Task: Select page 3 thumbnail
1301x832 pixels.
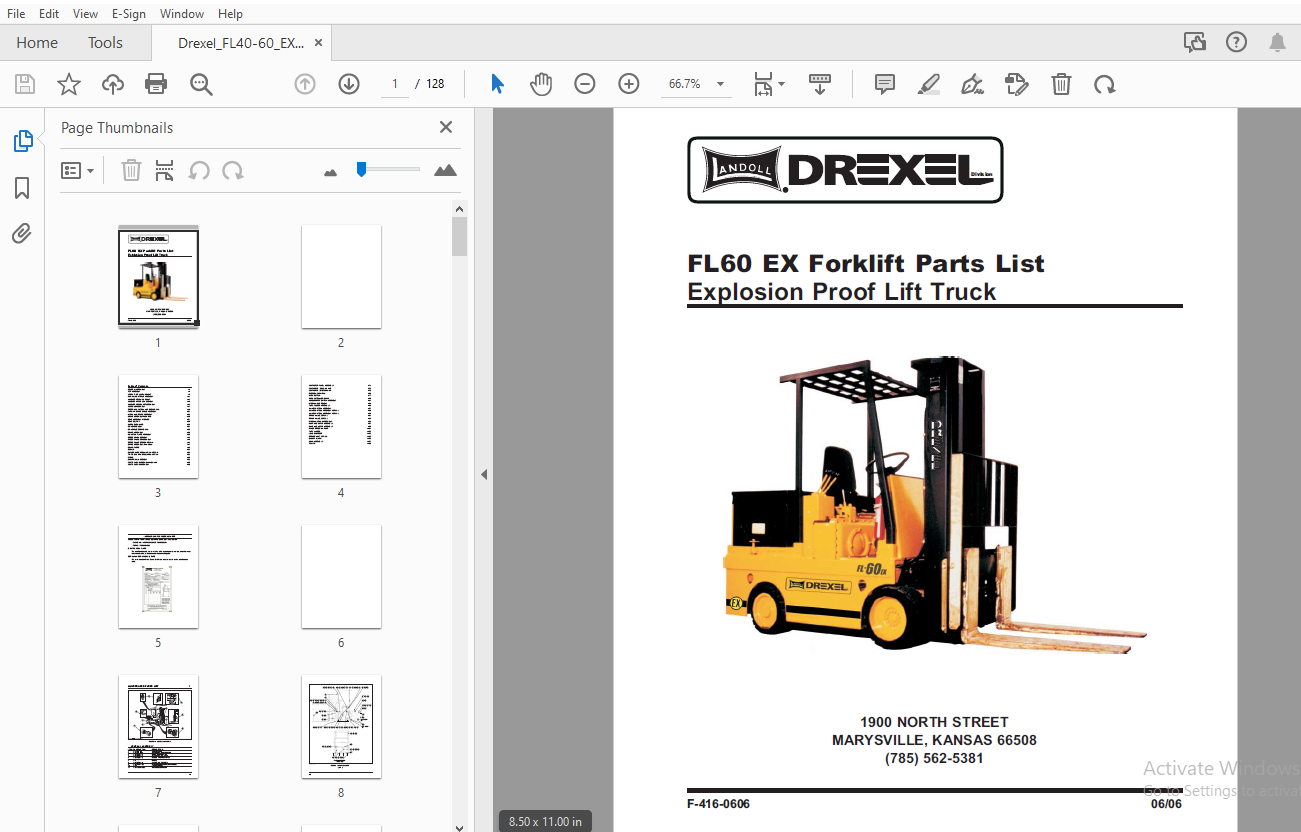Action: (x=158, y=427)
